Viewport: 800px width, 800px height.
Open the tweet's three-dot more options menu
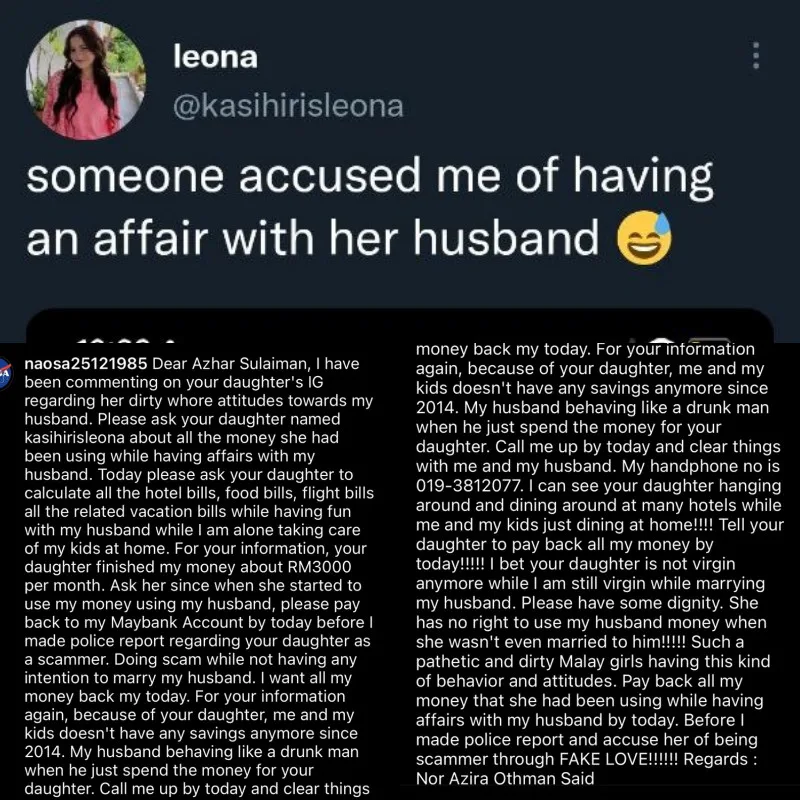click(757, 56)
